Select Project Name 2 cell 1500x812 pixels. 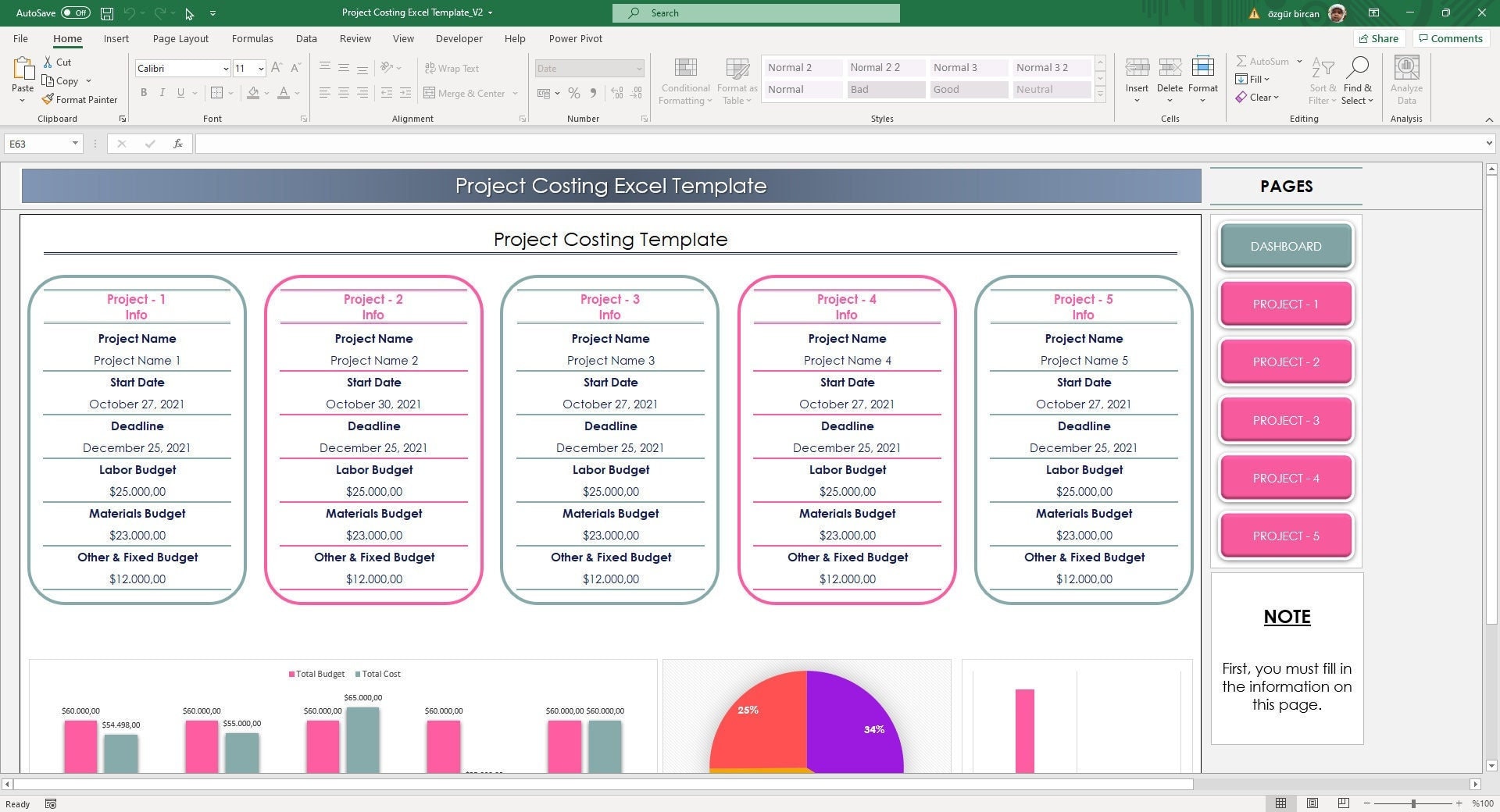pyautogui.click(x=373, y=360)
